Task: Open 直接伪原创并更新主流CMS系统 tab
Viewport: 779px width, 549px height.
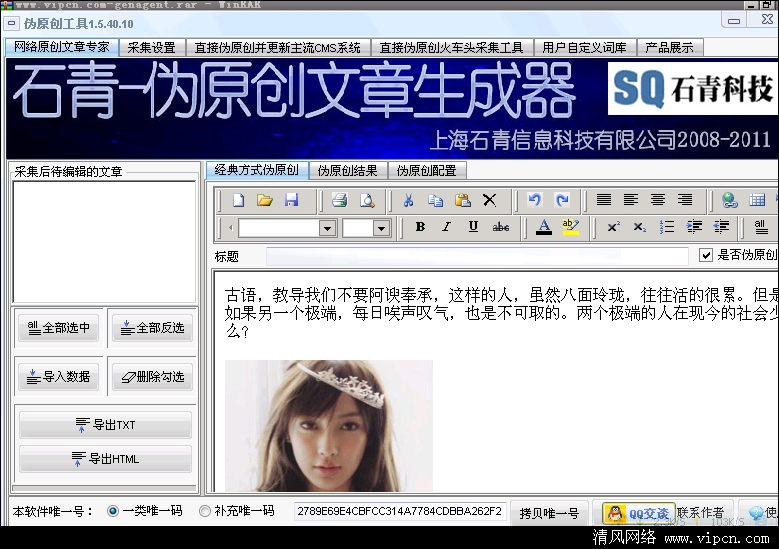Action: tap(278, 48)
